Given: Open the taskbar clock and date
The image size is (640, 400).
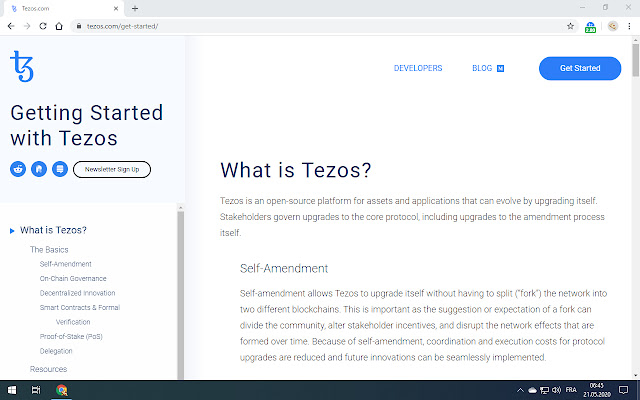Looking at the screenshot, I should 596,390.
